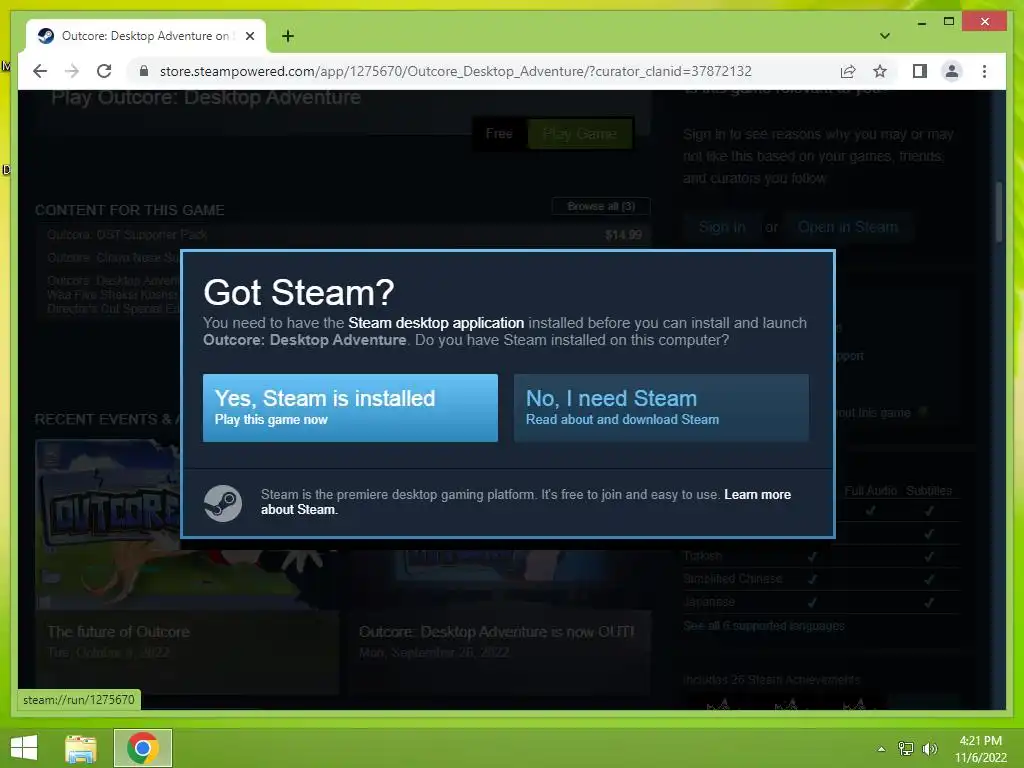Open The future of Outcore event
The image size is (1024, 768).
[x=187, y=566]
